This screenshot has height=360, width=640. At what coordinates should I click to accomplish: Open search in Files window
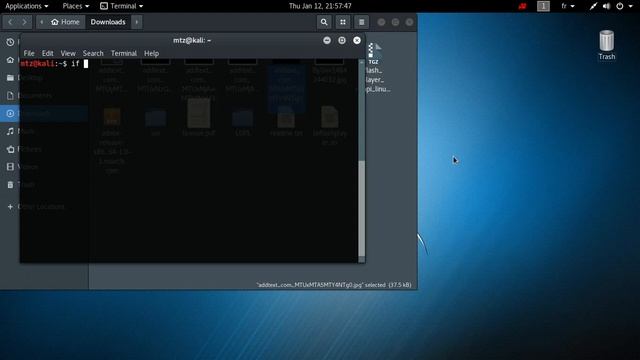click(324, 22)
